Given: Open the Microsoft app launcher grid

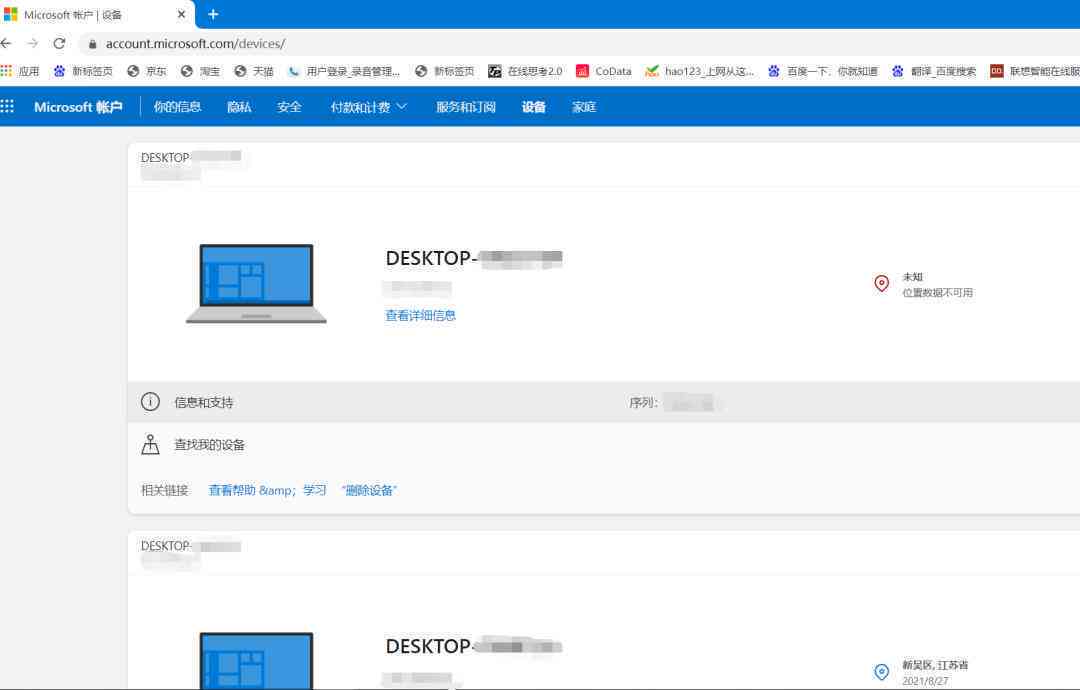Looking at the screenshot, I should [8, 106].
